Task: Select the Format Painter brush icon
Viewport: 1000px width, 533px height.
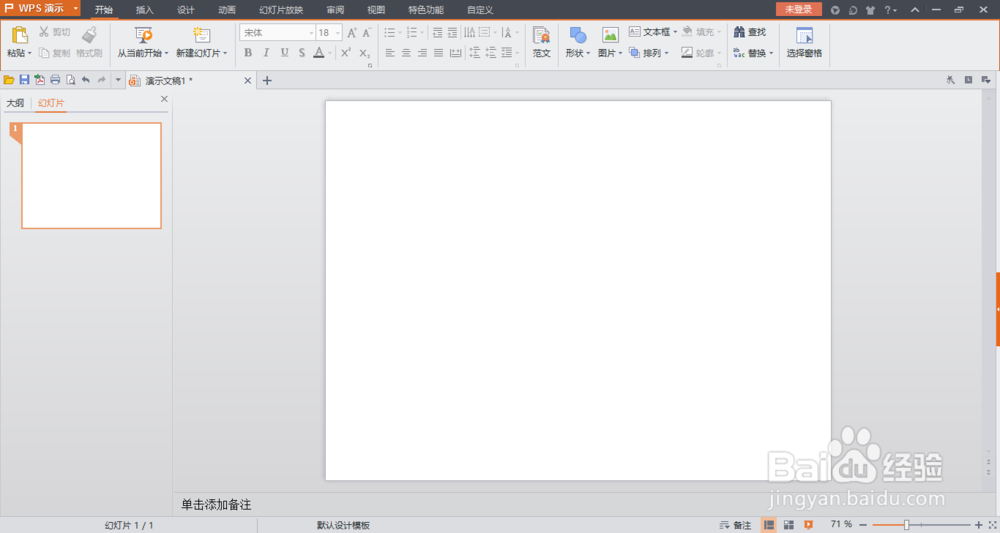Action: tap(89, 34)
